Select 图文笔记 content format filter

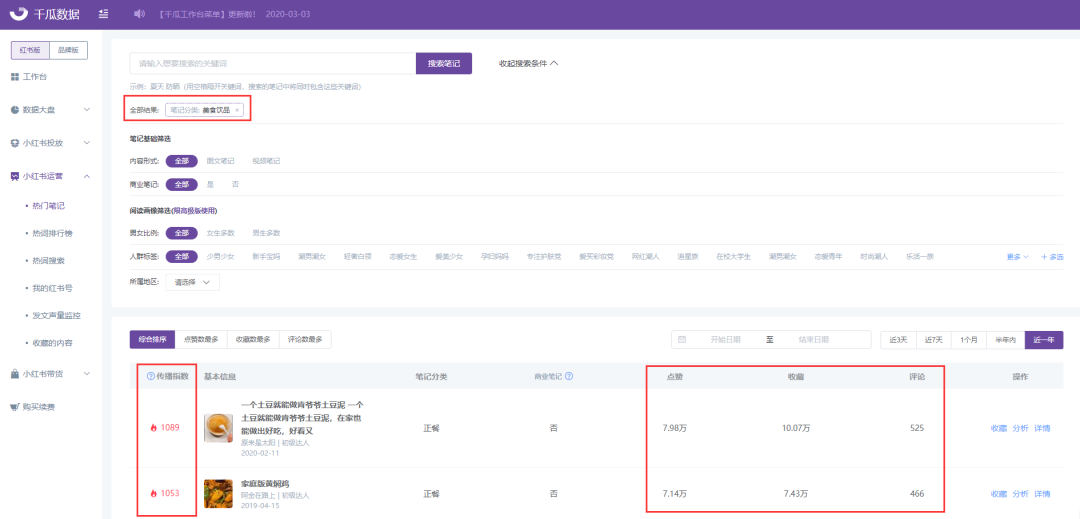click(x=220, y=160)
